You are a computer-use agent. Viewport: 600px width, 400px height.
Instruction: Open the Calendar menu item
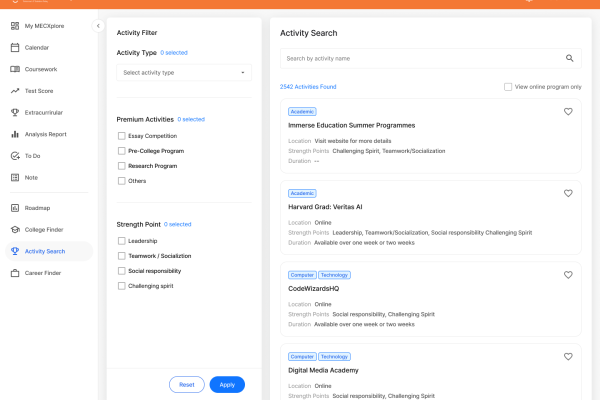pyautogui.click(x=37, y=47)
